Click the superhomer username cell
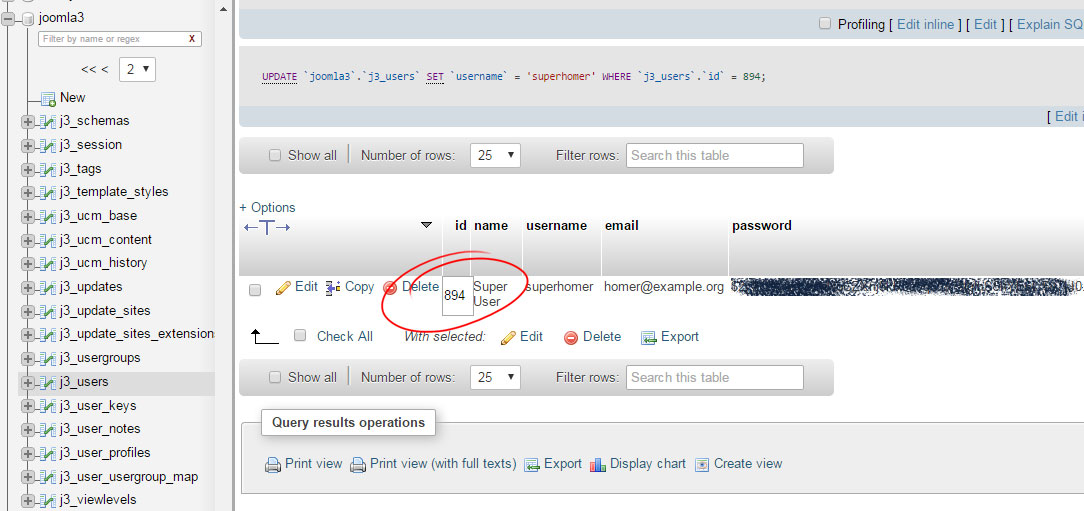The width and height of the screenshot is (1084, 511). tap(559, 287)
